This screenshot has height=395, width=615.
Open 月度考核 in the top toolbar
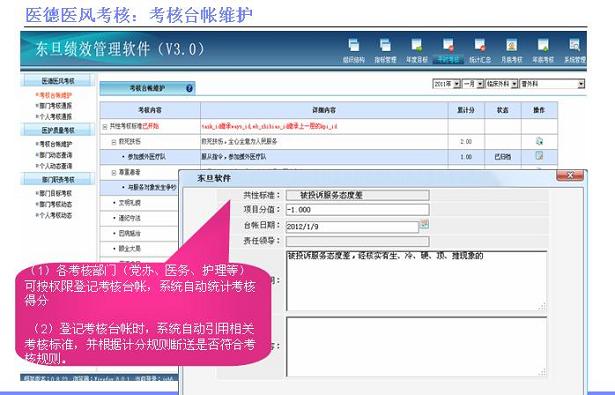511,50
